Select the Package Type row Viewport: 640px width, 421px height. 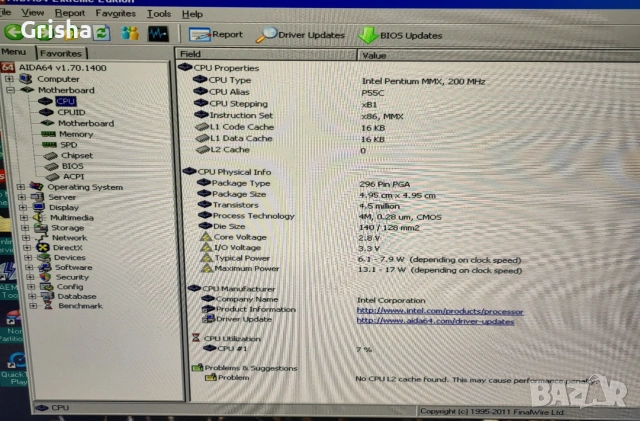[304, 183]
